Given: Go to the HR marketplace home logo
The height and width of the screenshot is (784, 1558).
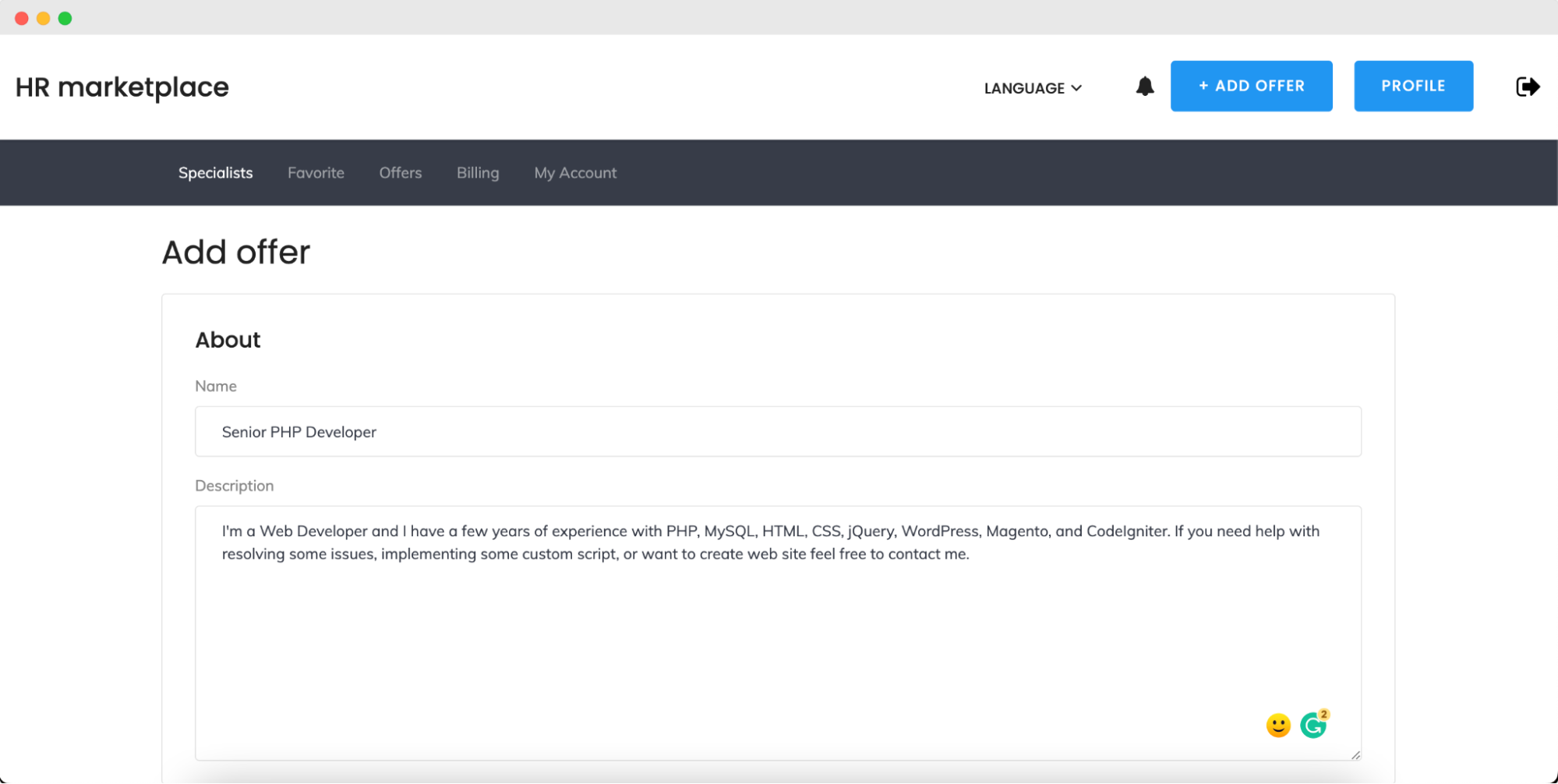Looking at the screenshot, I should click(122, 87).
